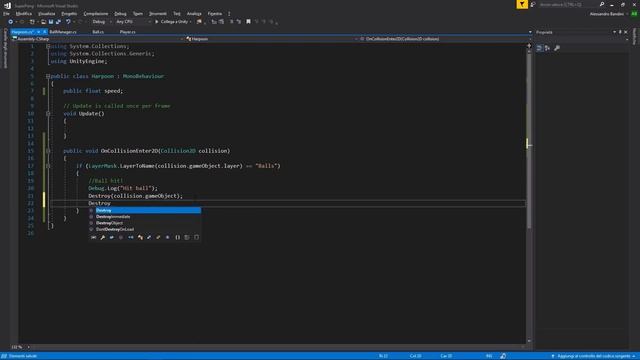Toggle namespaces braces IntelliSense filter
Viewport: 640px width, 360px height.
click(178, 237)
